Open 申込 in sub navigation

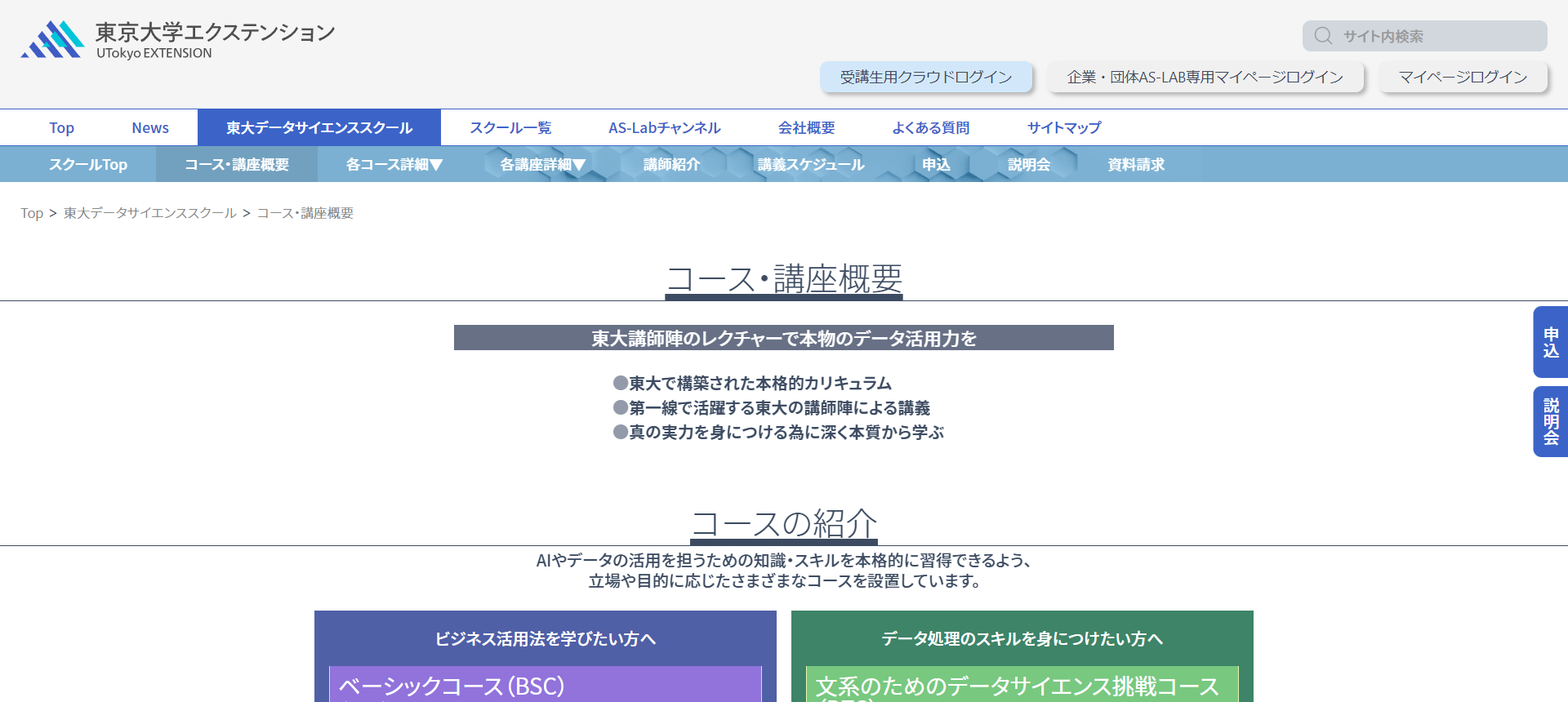click(936, 164)
